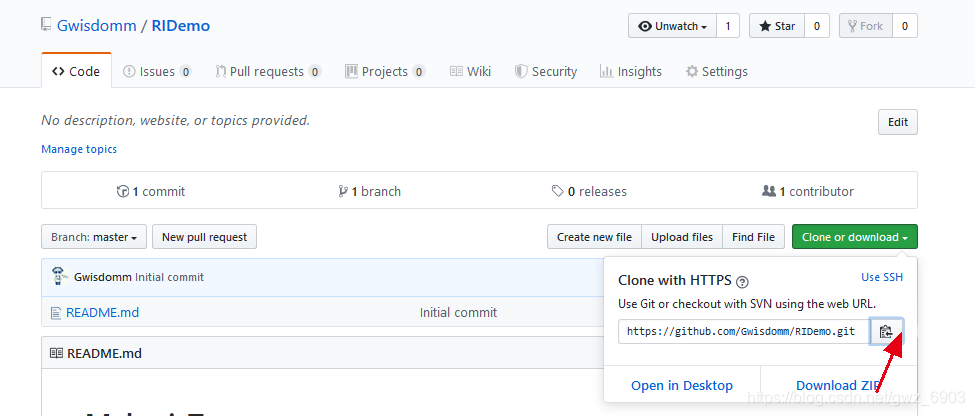
Task: Star the RIDemo repository
Action: click(x=777, y=26)
